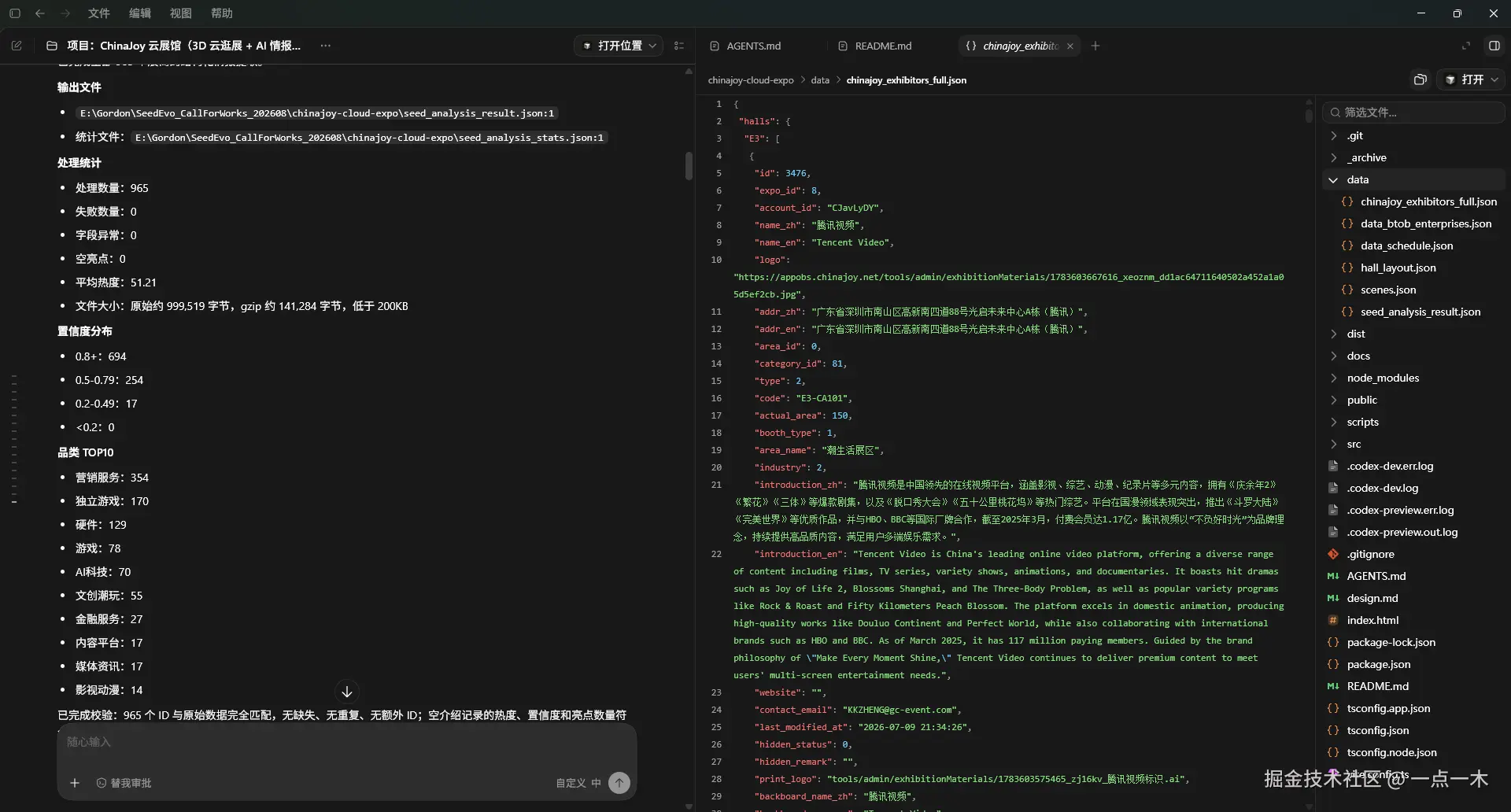This screenshot has height=812, width=1511.
Task: Open the seed_analysis_stats.json:1 path link
Action: (369, 138)
